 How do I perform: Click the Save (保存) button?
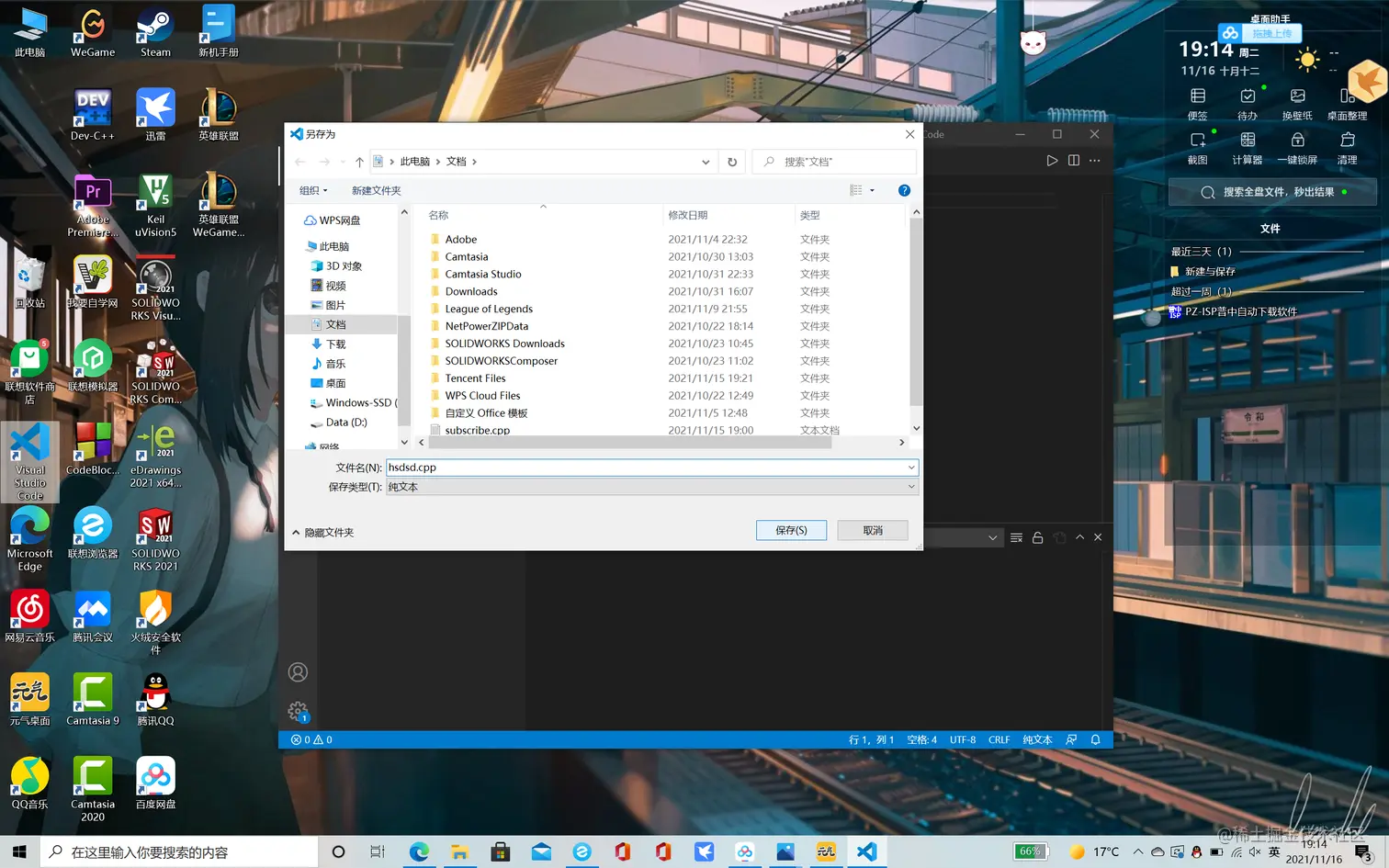point(791,530)
